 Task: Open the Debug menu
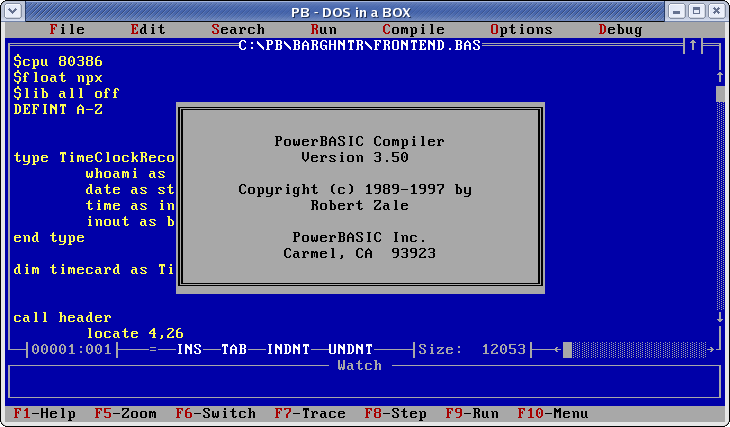(620, 29)
